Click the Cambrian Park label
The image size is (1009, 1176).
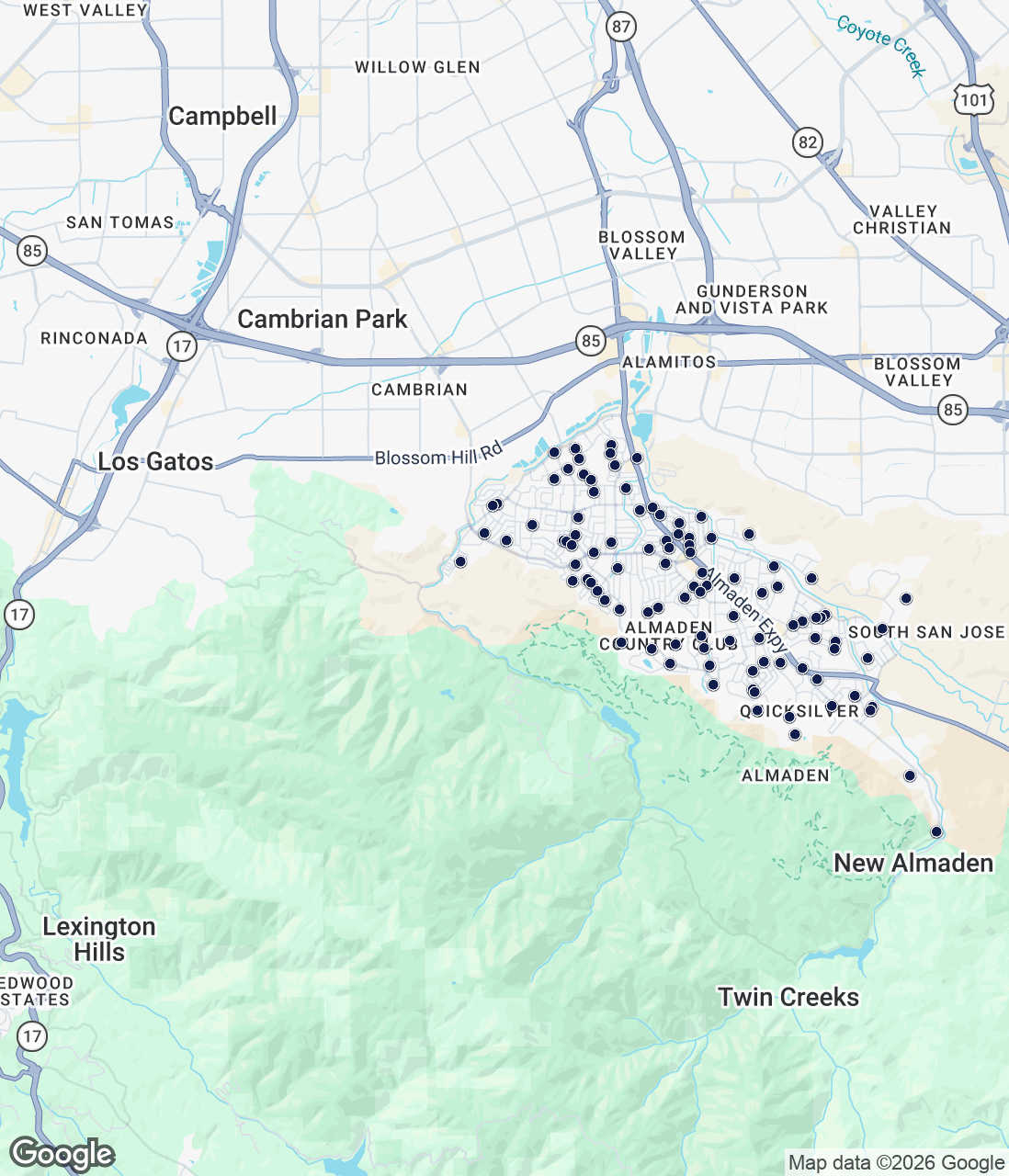[322, 319]
